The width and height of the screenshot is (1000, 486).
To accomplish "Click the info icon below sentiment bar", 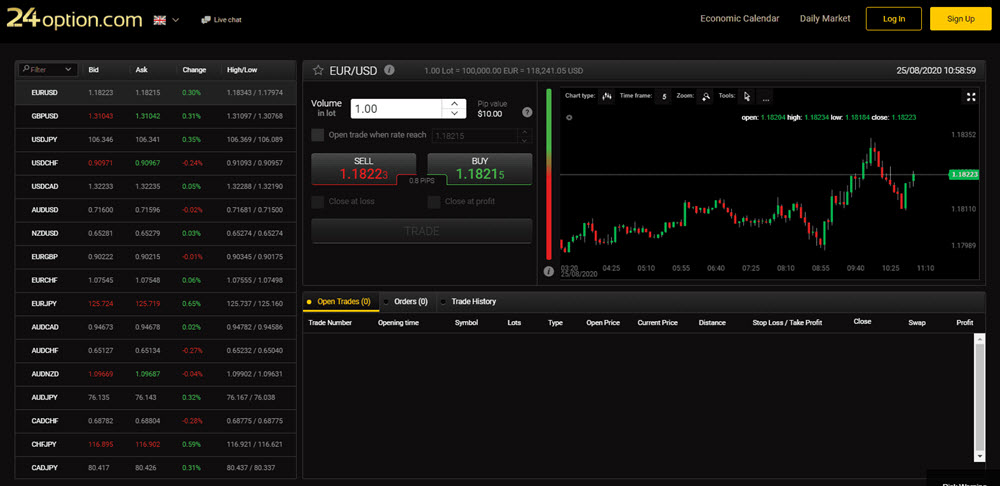I will click(x=548, y=271).
